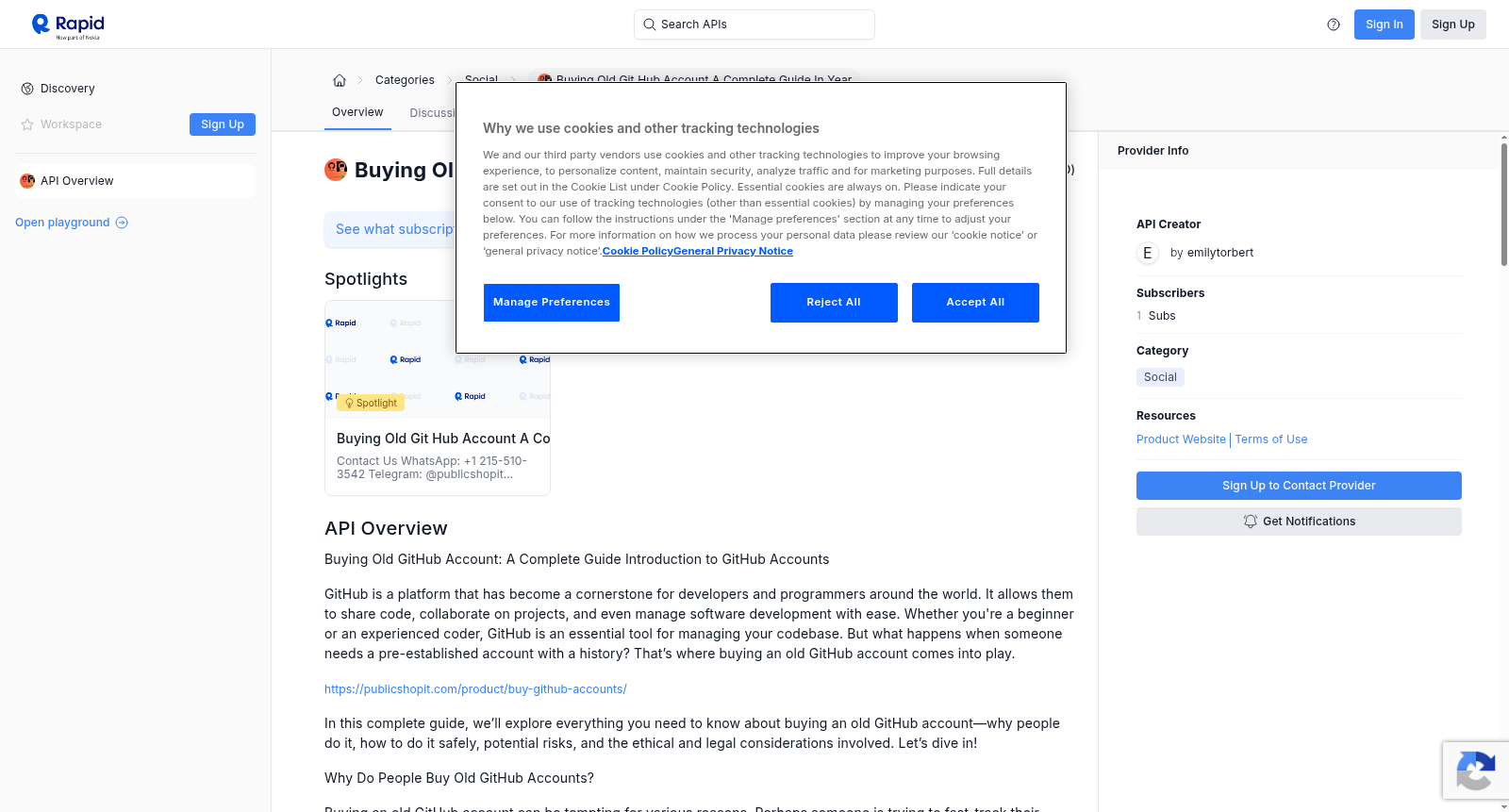Switch to the Discussions tab
1509x812 pixels.
coord(432,113)
